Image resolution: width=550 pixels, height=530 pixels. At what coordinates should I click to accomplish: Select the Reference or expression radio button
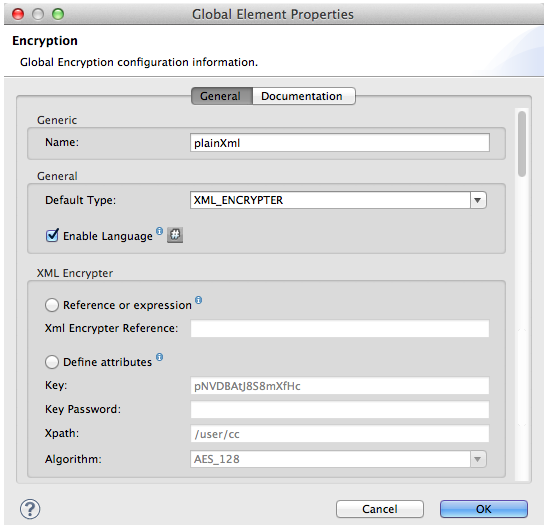click(52, 305)
